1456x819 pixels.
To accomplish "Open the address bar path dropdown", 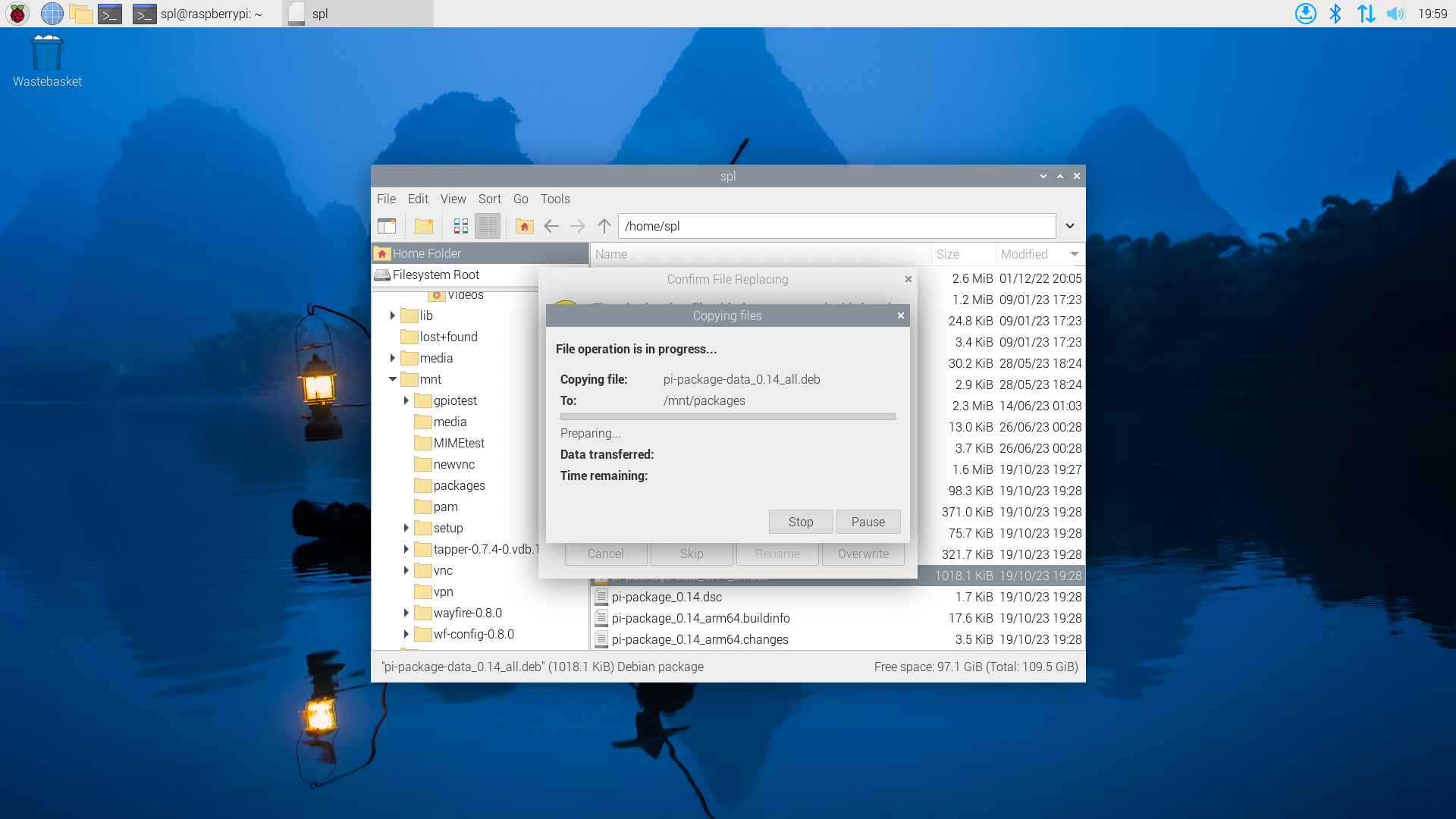I will (1070, 226).
